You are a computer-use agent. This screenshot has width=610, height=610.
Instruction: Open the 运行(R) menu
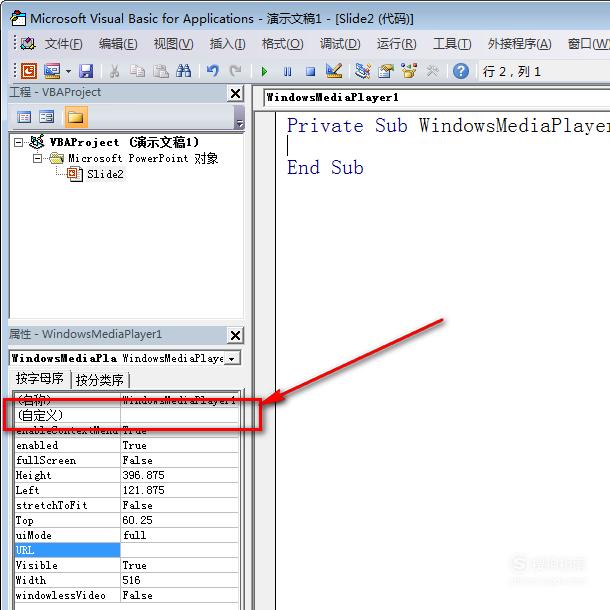click(396, 44)
